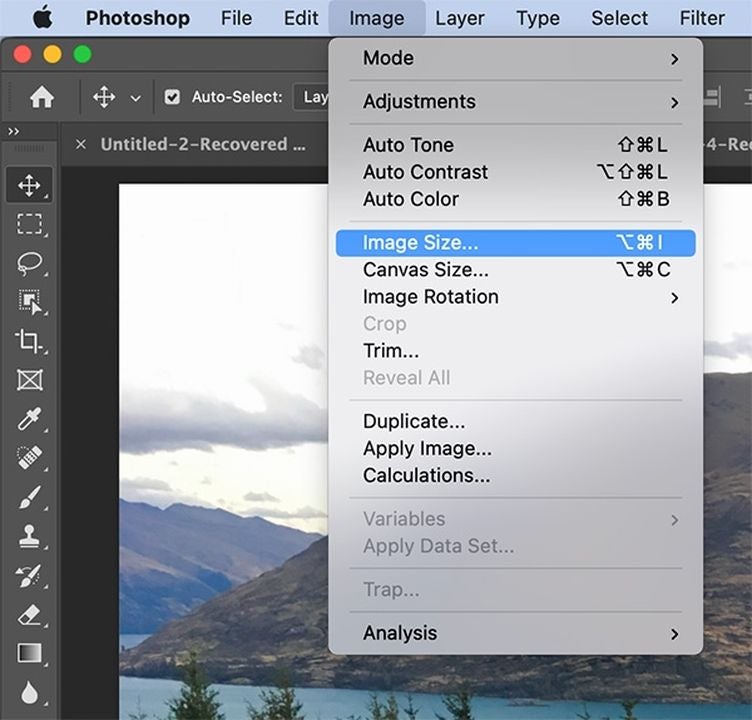Select the Eyedropper tool
This screenshot has height=720, width=752.
(x=29, y=419)
